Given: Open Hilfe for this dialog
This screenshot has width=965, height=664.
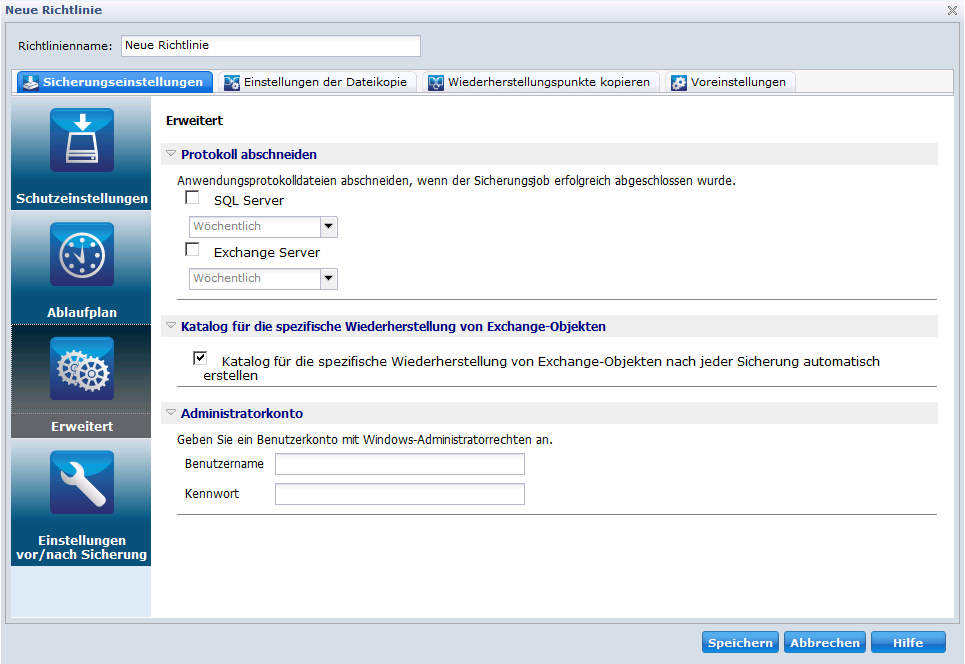Looking at the screenshot, I should [908, 643].
